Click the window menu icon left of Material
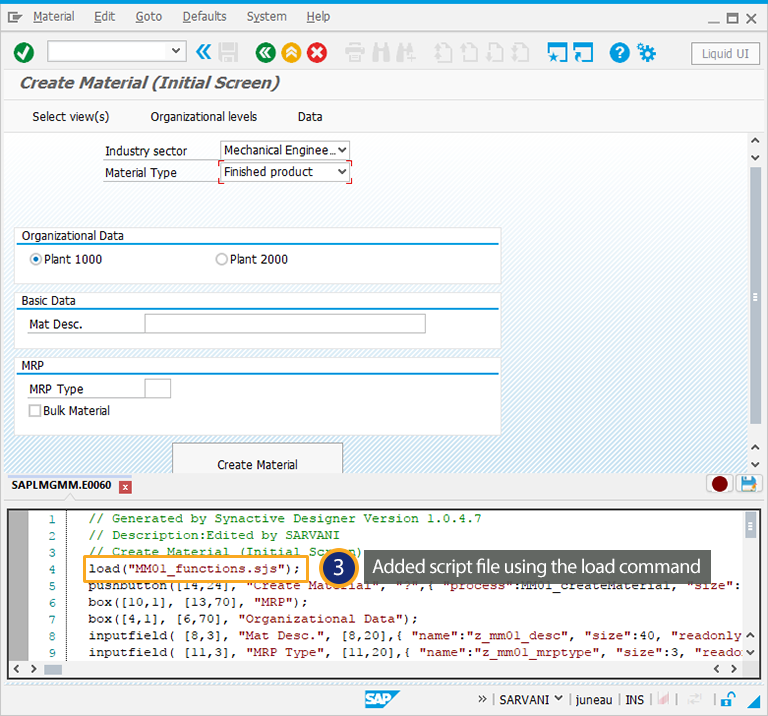768x716 pixels. click(x=15, y=18)
